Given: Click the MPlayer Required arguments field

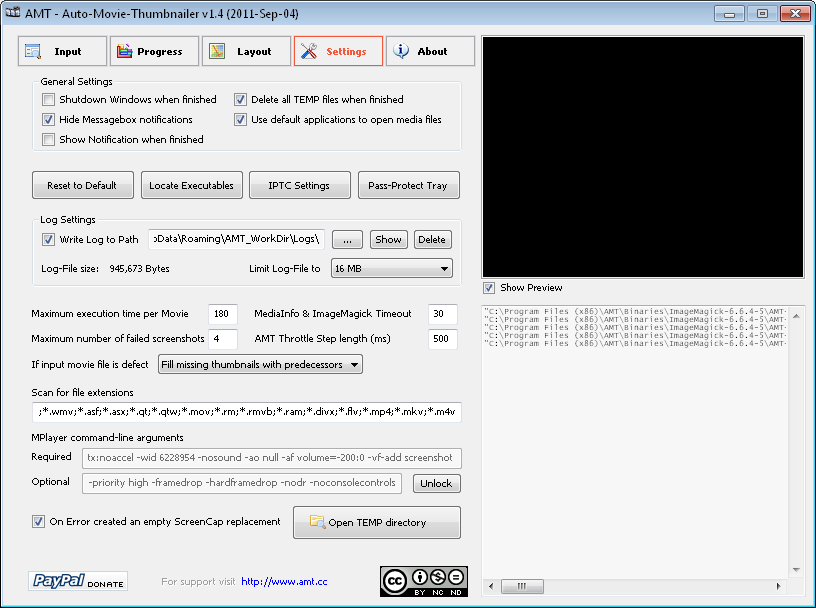Looking at the screenshot, I should click(272, 458).
